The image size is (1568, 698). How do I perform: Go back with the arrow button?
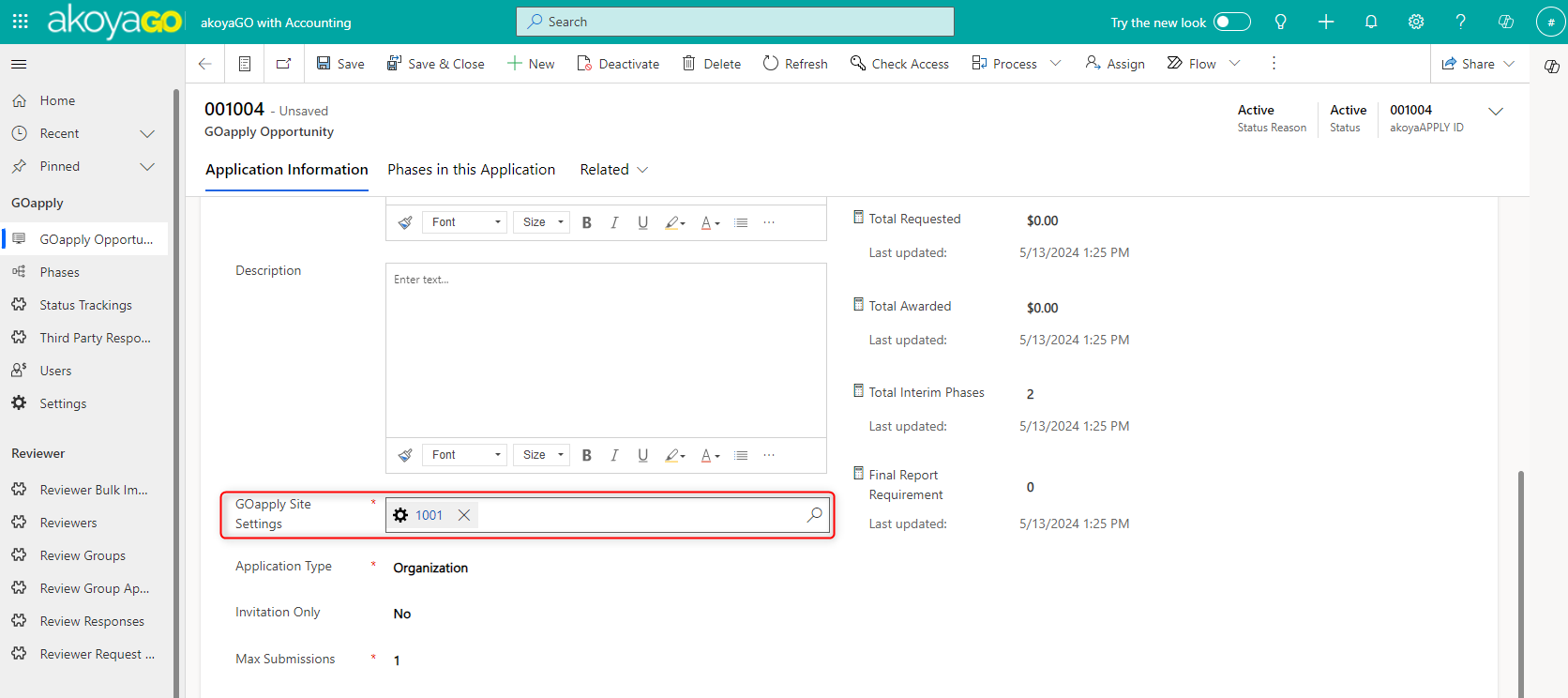click(x=204, y=64)
